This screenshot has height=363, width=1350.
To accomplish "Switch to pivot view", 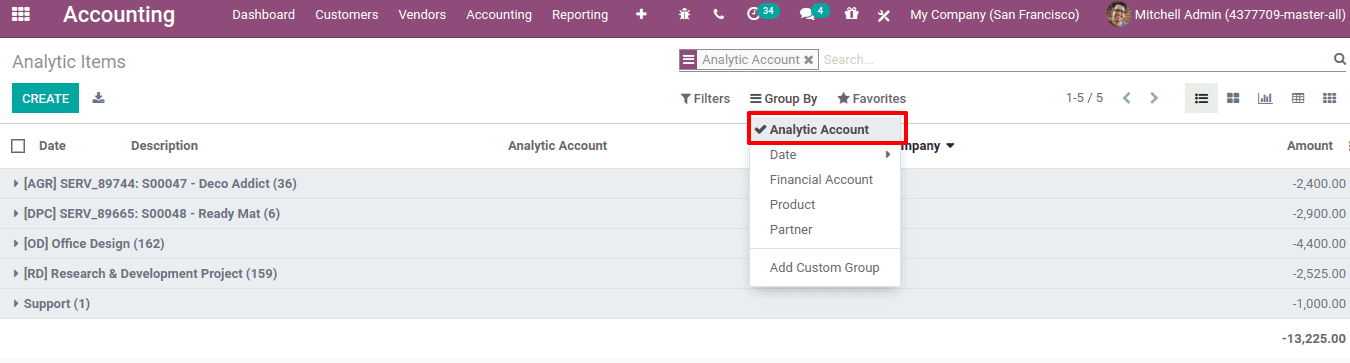I will [1298, 98].
